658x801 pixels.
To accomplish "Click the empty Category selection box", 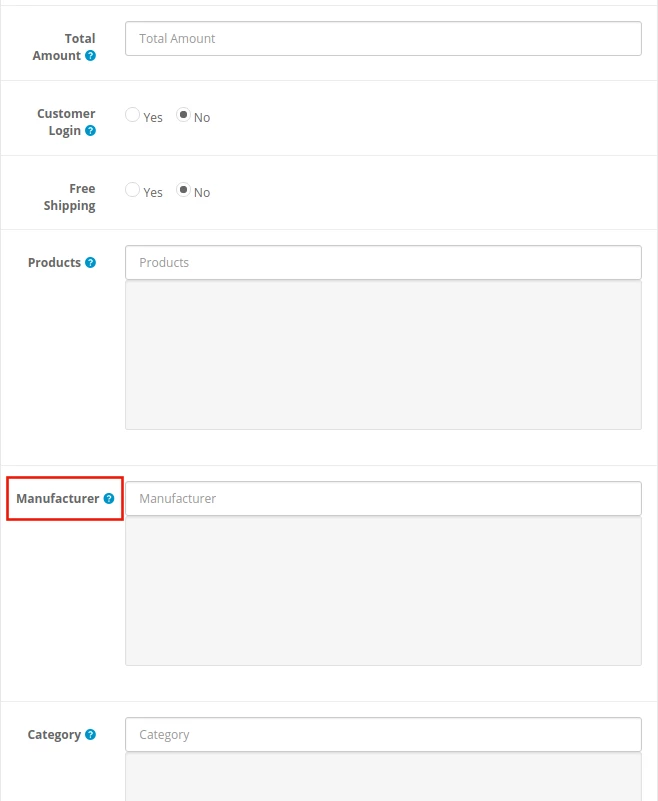I will tap(383, 777).
